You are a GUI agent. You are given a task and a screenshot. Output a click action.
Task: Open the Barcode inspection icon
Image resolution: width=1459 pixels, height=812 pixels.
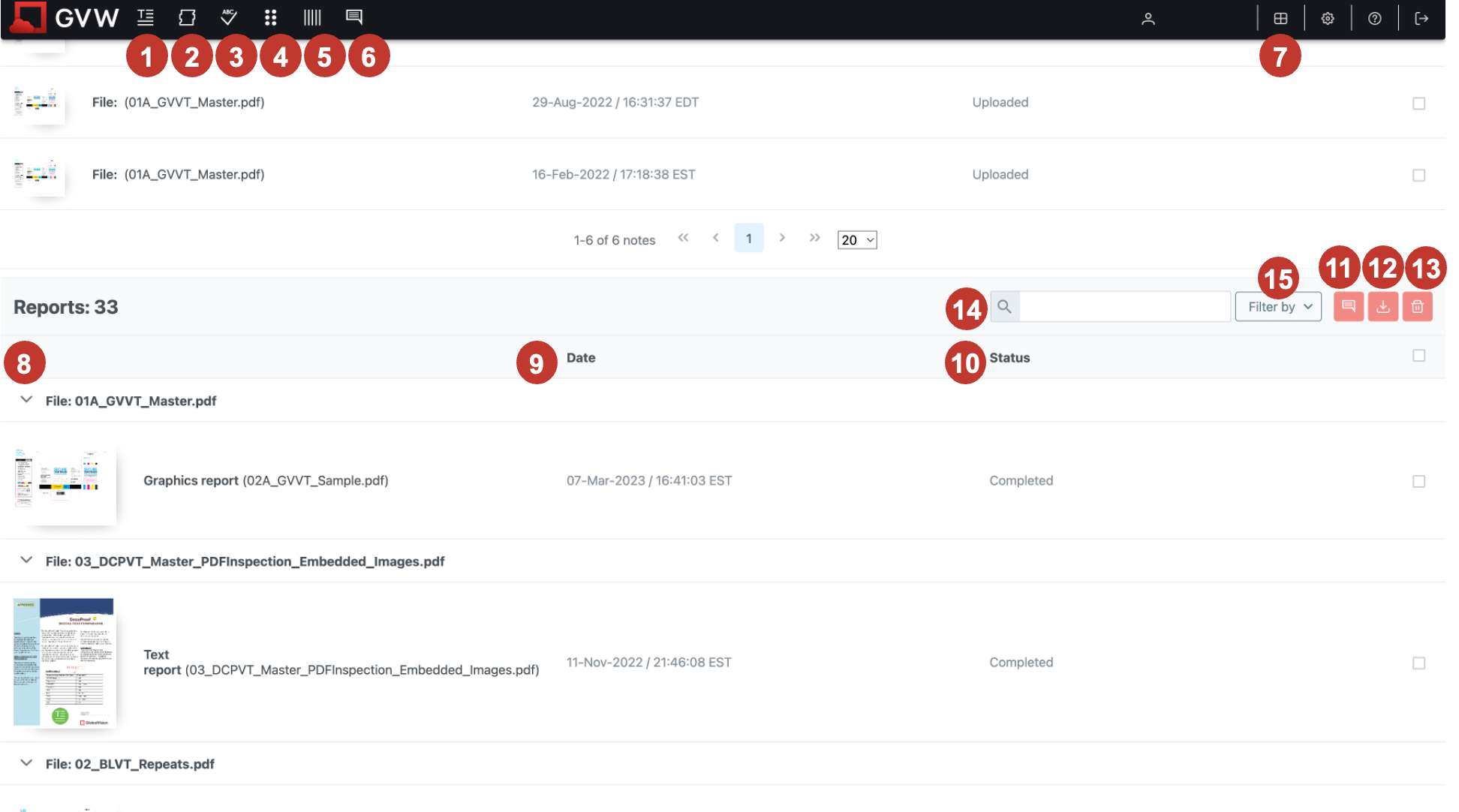click(312, 17)
